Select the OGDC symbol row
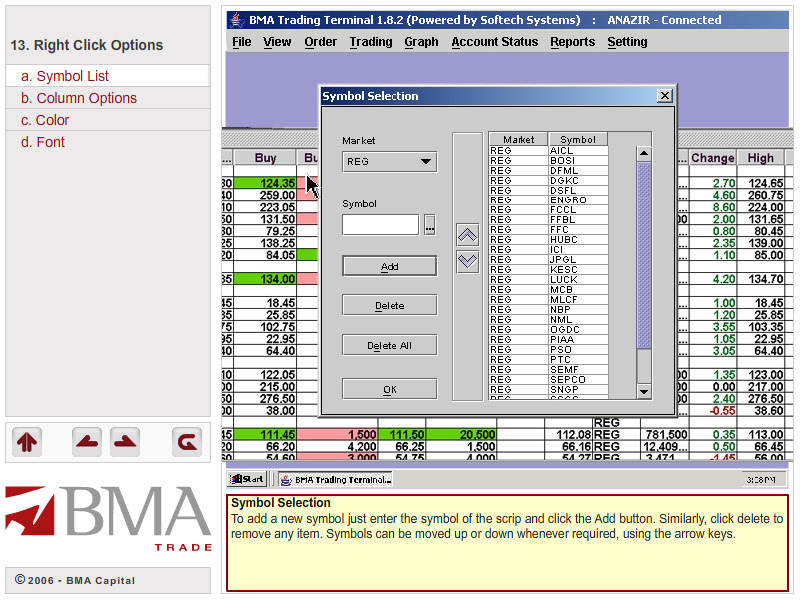The image size is (800, 600). click(x=548, y=330)
